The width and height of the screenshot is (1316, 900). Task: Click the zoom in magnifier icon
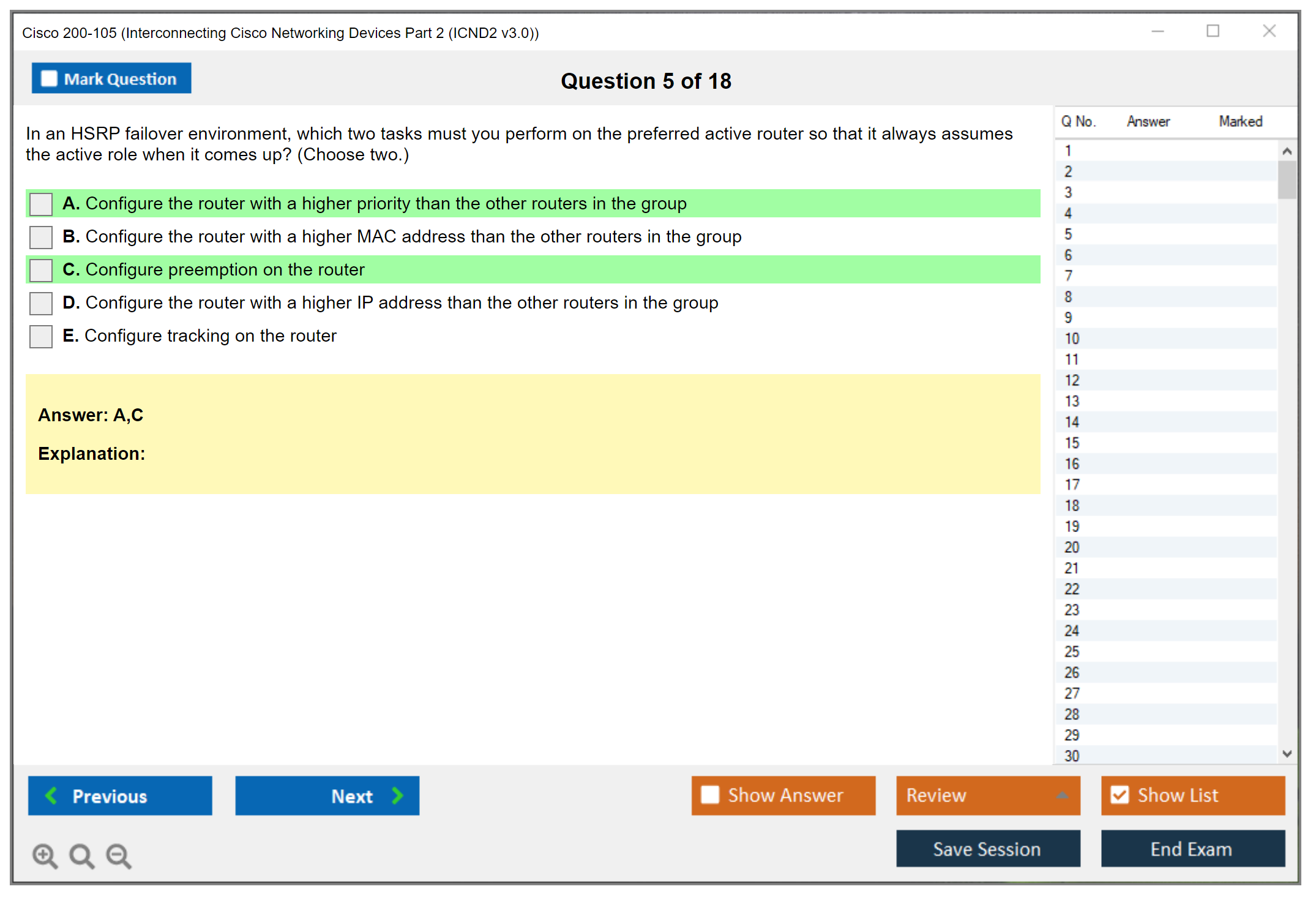coord(45,855)
